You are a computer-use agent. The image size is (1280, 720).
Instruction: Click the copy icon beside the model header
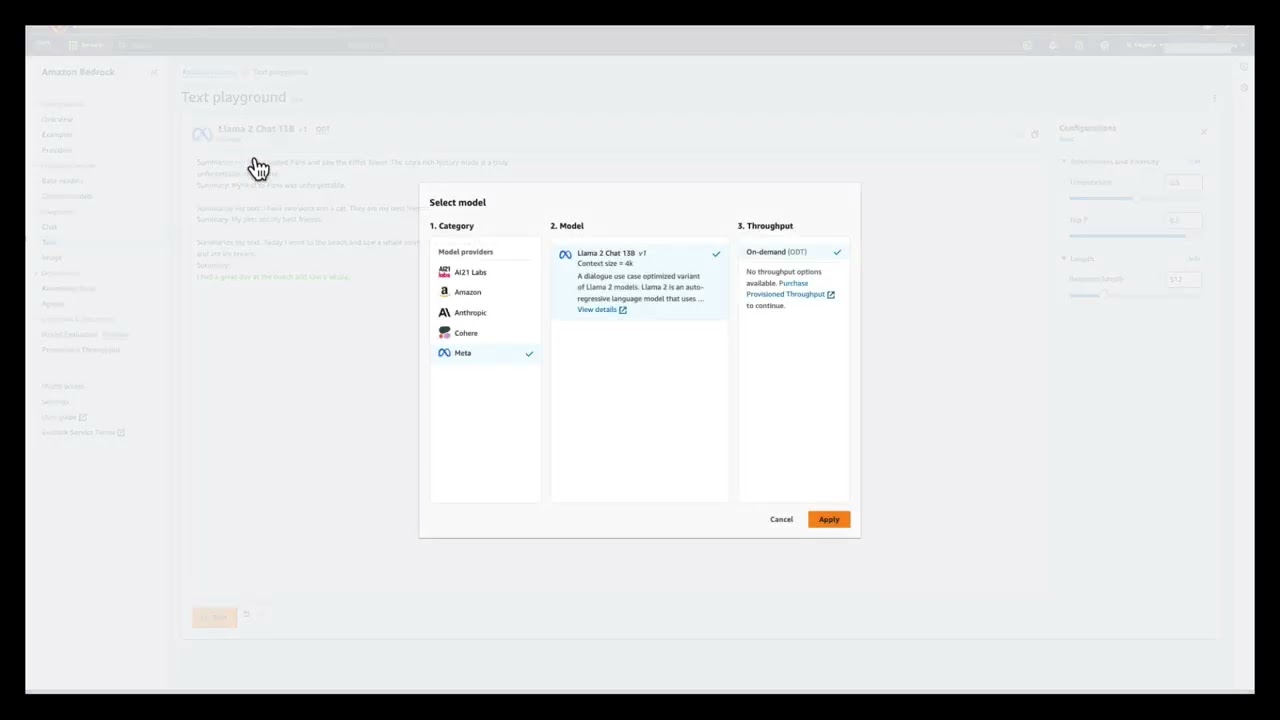click(1035, 133)
